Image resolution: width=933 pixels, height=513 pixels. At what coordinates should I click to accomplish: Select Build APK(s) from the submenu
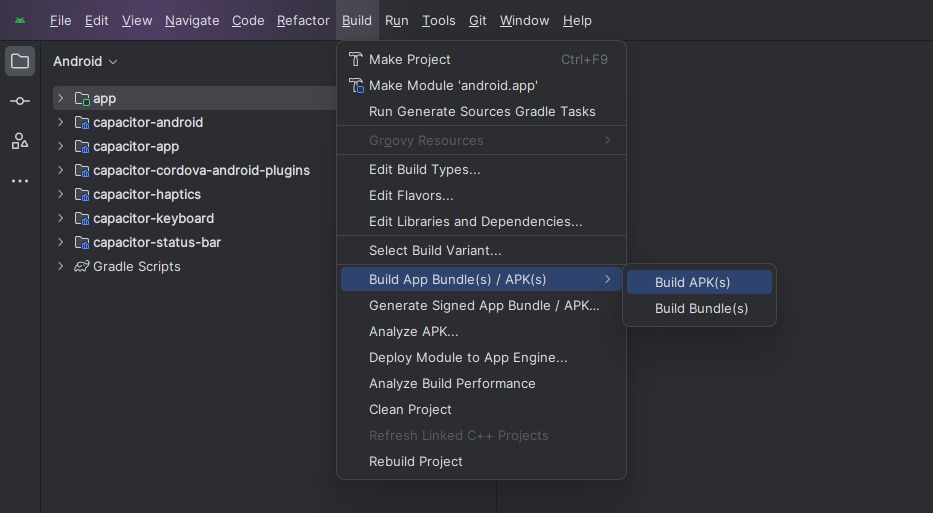[692, 282]
